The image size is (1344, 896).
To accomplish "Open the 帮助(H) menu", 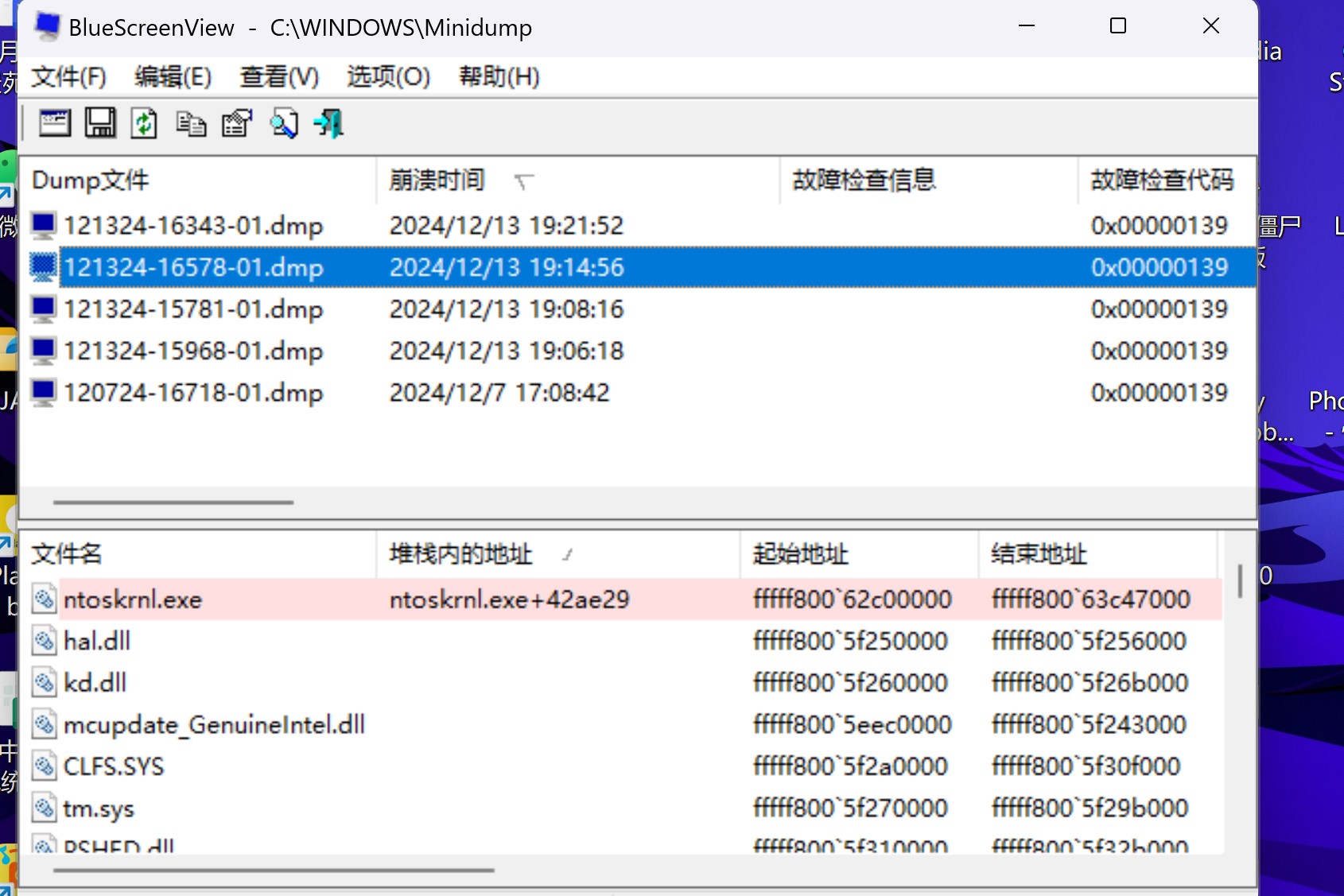I will [x=498, y=77].
